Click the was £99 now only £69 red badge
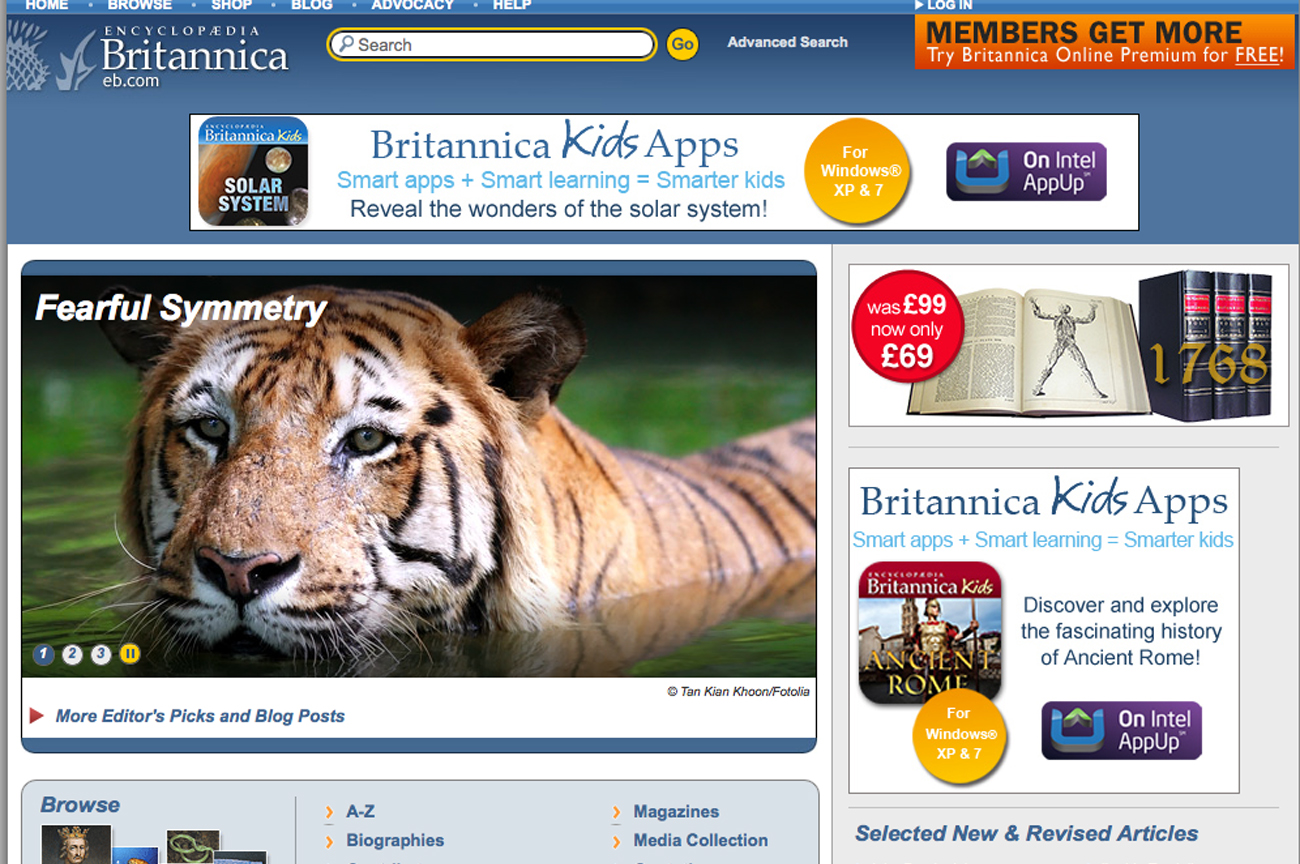Image resolution: width=1300 pixels, height=864 pixels. coord(907,326)
